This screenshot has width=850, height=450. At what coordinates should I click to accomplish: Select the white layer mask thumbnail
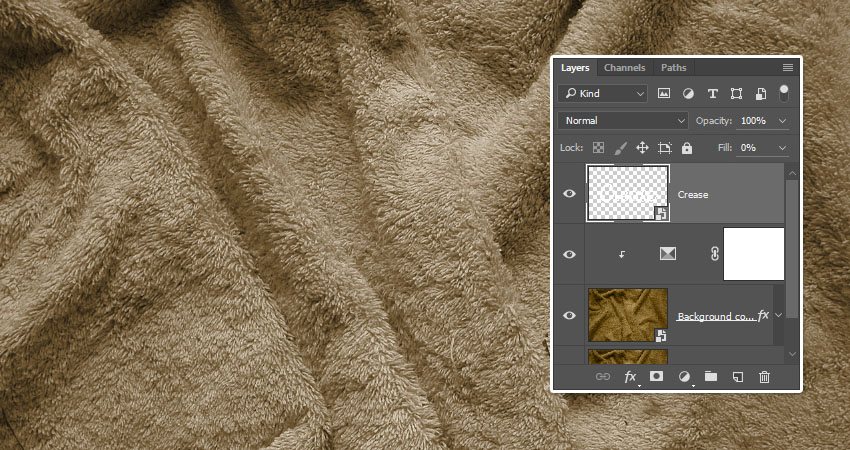point(753,254)
